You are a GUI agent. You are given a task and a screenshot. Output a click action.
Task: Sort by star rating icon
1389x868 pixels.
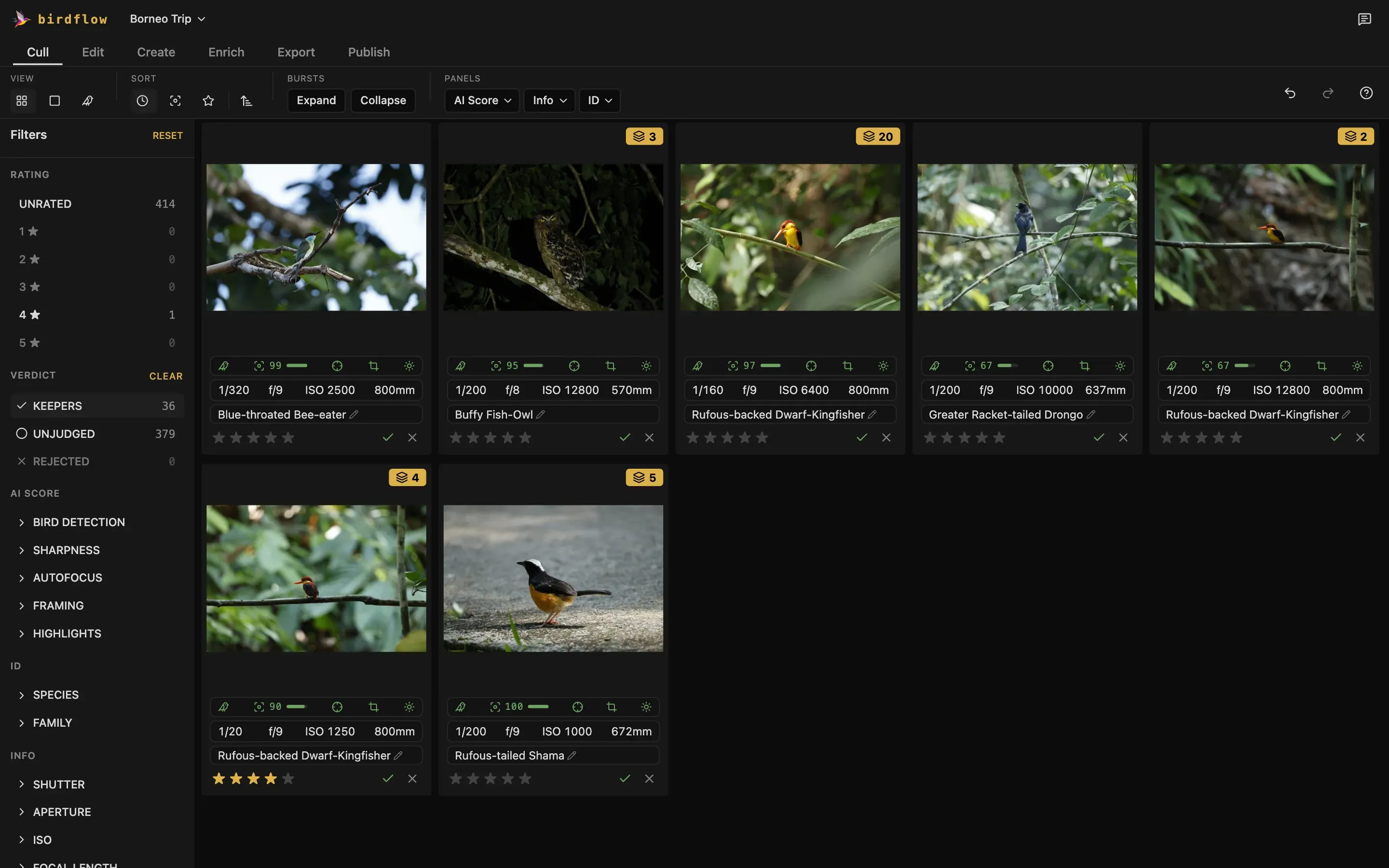pyautogui.click(x=208, y=101)
